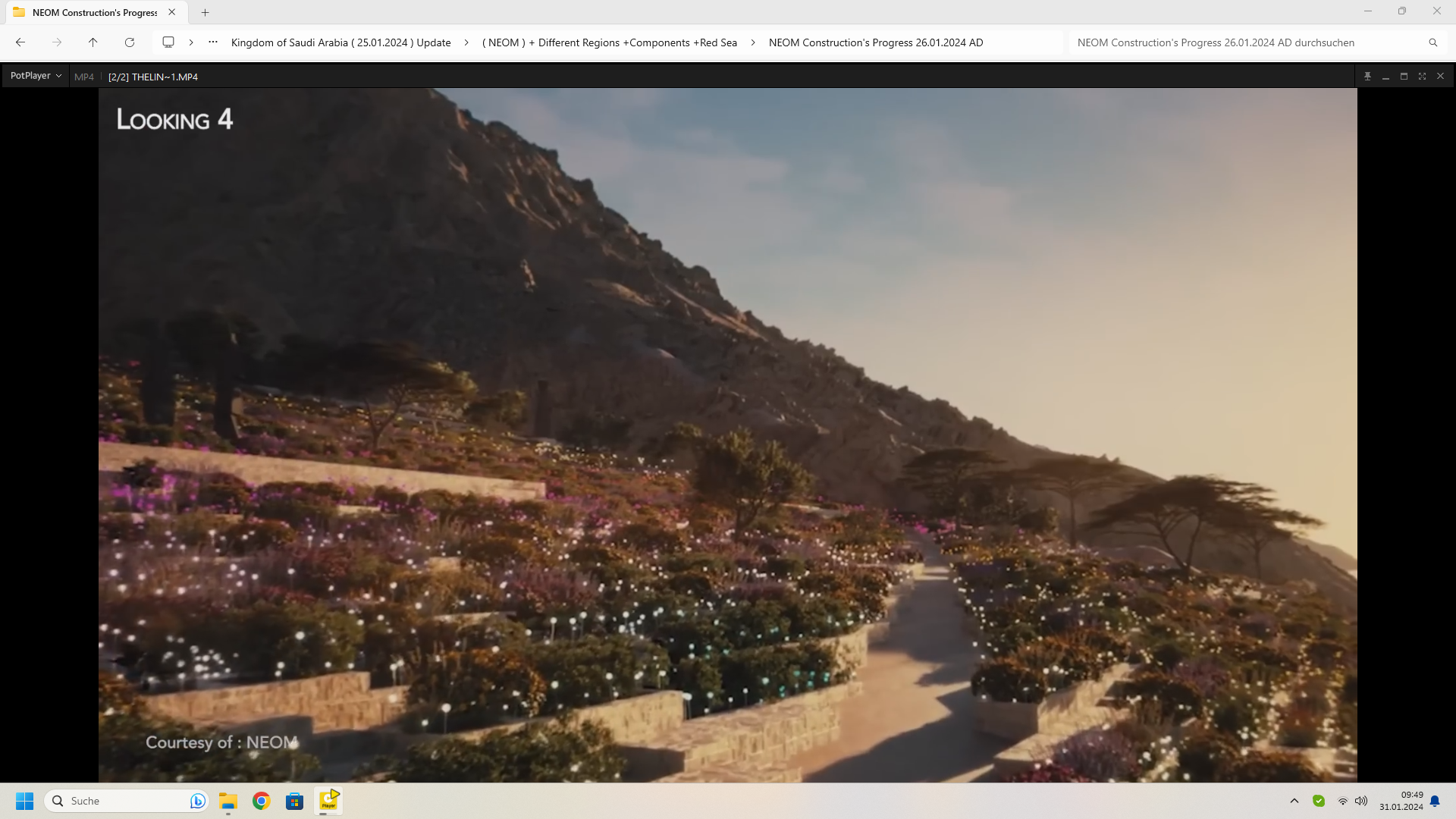Open Bing chat icon in search box
This screenshot has width=1456, height=819.
(x=197, y=801)
